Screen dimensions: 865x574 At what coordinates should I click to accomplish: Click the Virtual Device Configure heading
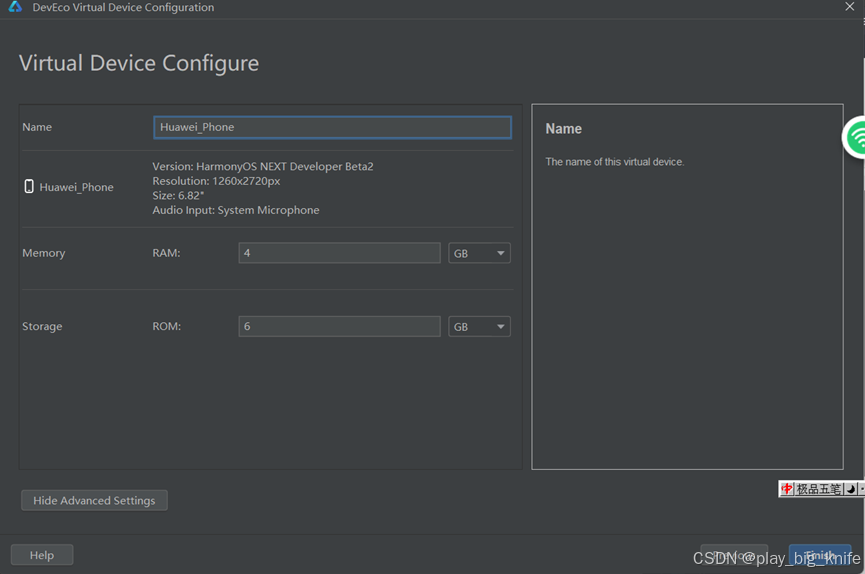point(139,63)
